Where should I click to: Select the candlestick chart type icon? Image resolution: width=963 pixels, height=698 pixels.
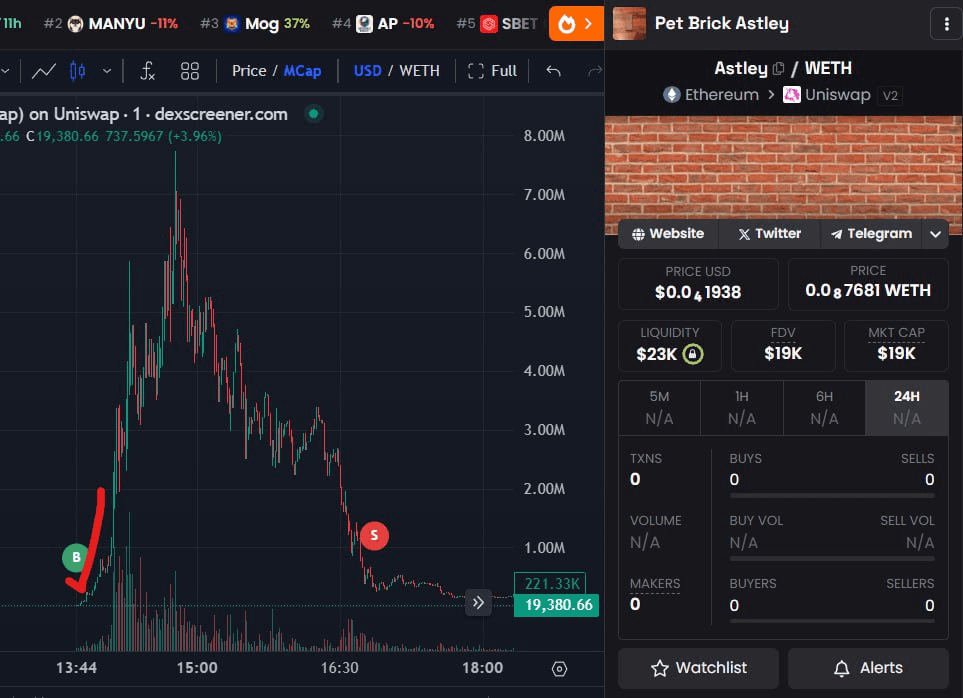point(77,71)
